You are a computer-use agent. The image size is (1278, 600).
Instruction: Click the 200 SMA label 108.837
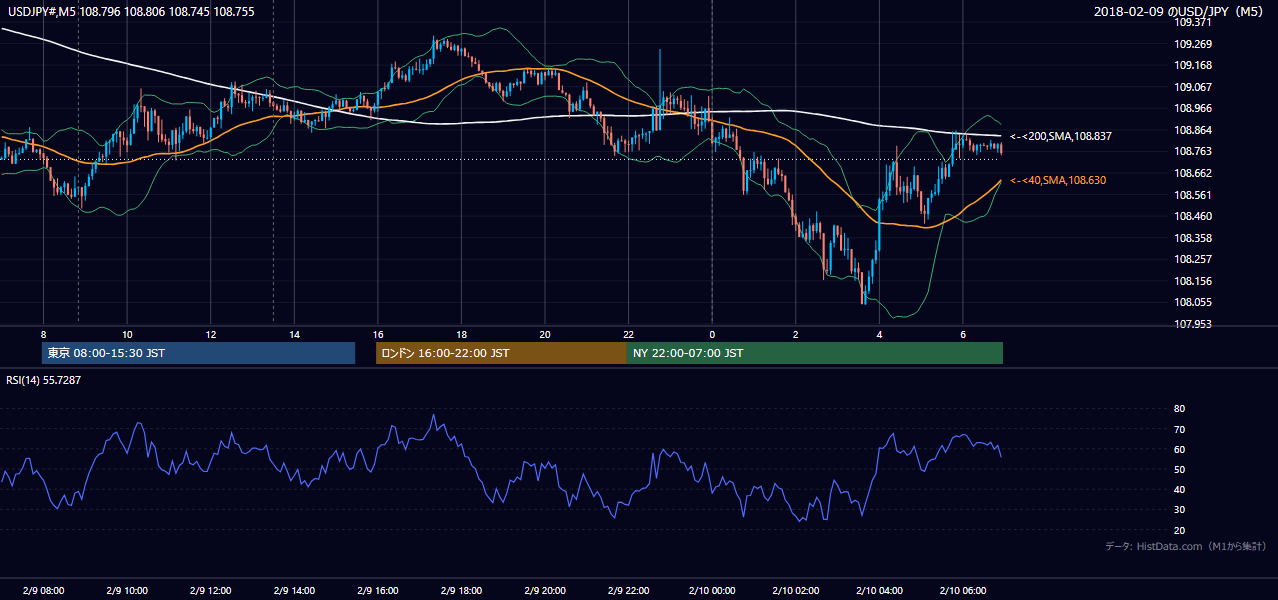coord(1061,136)
